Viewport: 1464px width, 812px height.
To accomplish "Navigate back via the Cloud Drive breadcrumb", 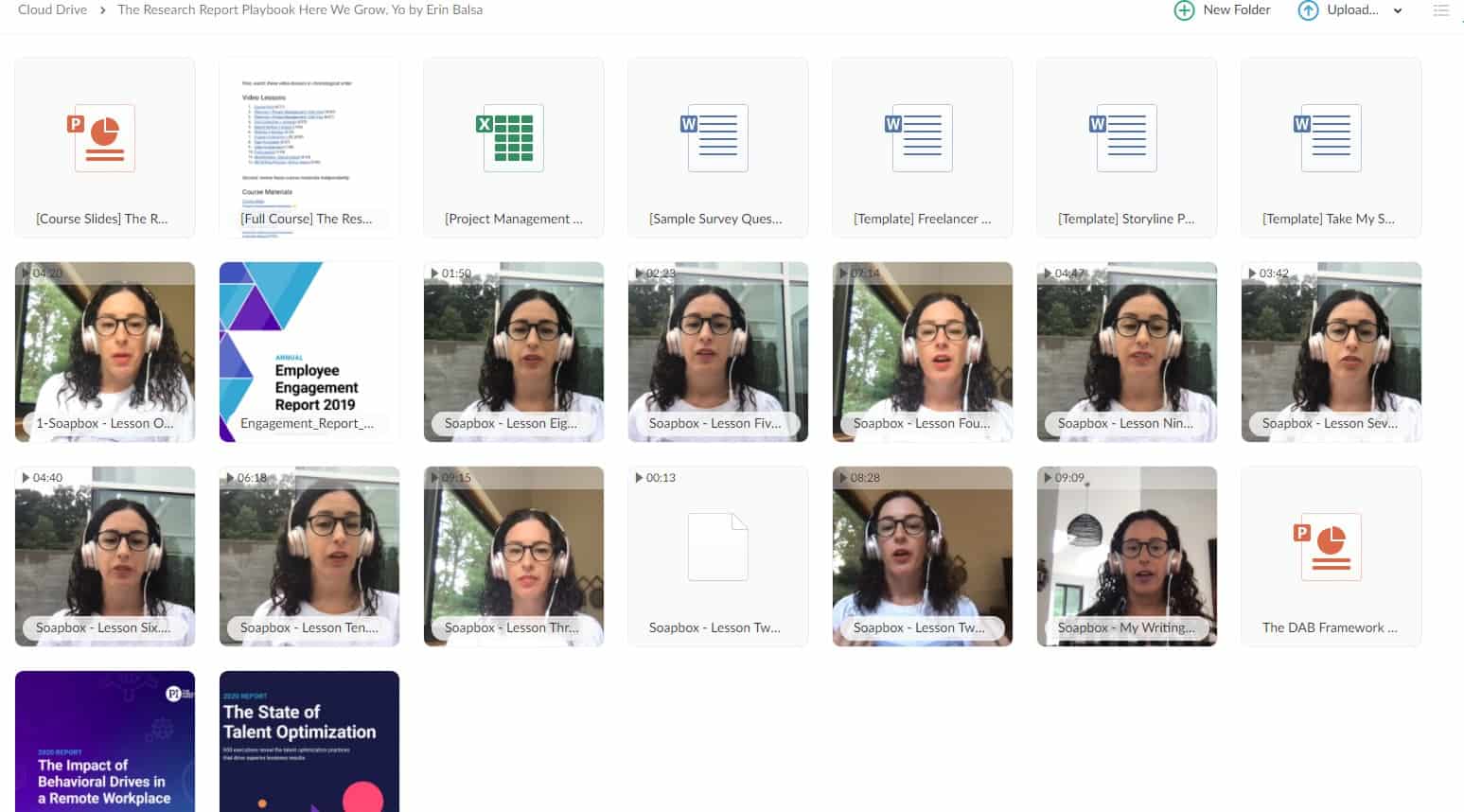I will 52,9.
